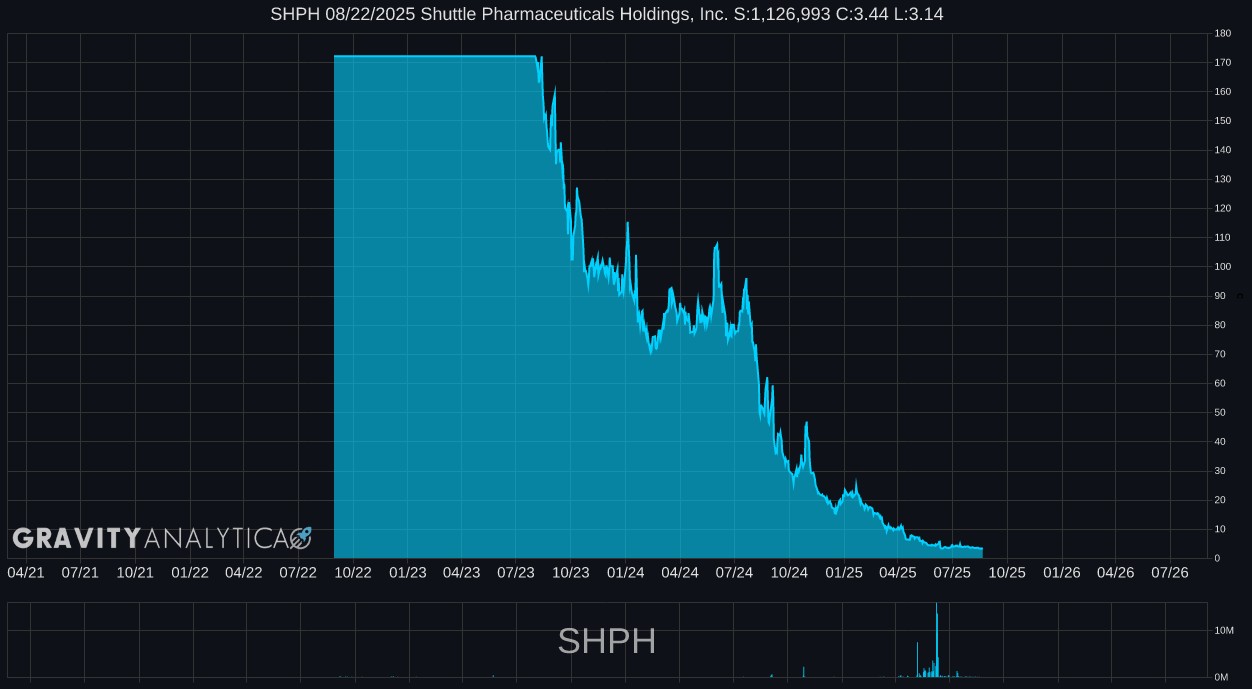The width and height of the screenshot is (1252, 689).
Task: Select the 04/21 date label on x-axis
Action: (26, 572)
